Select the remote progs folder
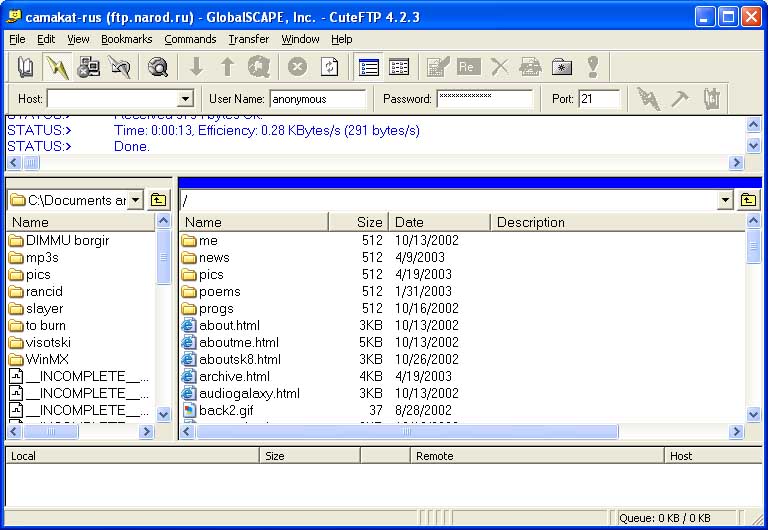 click(x=207, y=309)
